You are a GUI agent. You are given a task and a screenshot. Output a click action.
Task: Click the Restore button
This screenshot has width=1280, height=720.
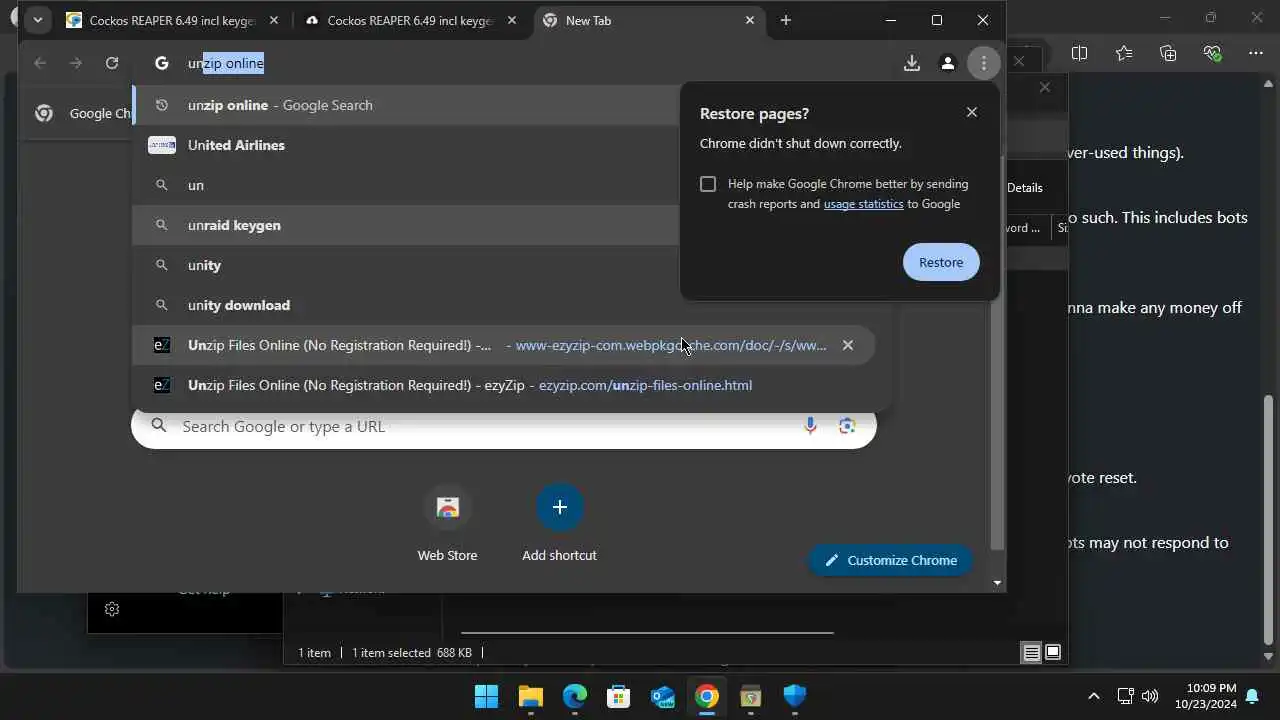(x=941, y=262)
